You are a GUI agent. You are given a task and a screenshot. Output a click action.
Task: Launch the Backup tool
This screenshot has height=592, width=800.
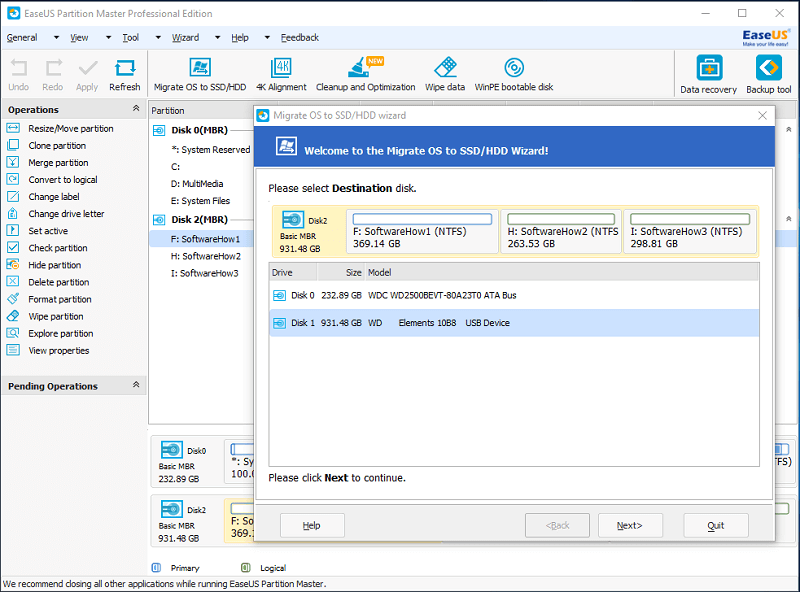click(x=768, y=75)
